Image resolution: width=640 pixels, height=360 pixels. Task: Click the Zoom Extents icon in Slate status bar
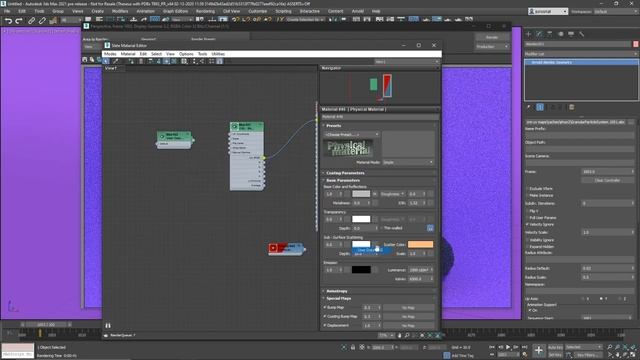point(422,336)
